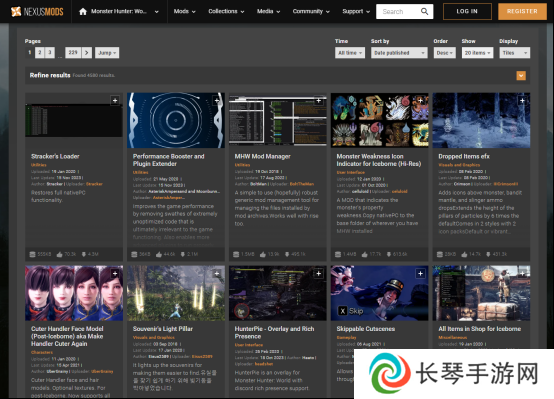Open MHW Mod Manager title link
This screenshot has height=399, width=554.
point(263,156)
